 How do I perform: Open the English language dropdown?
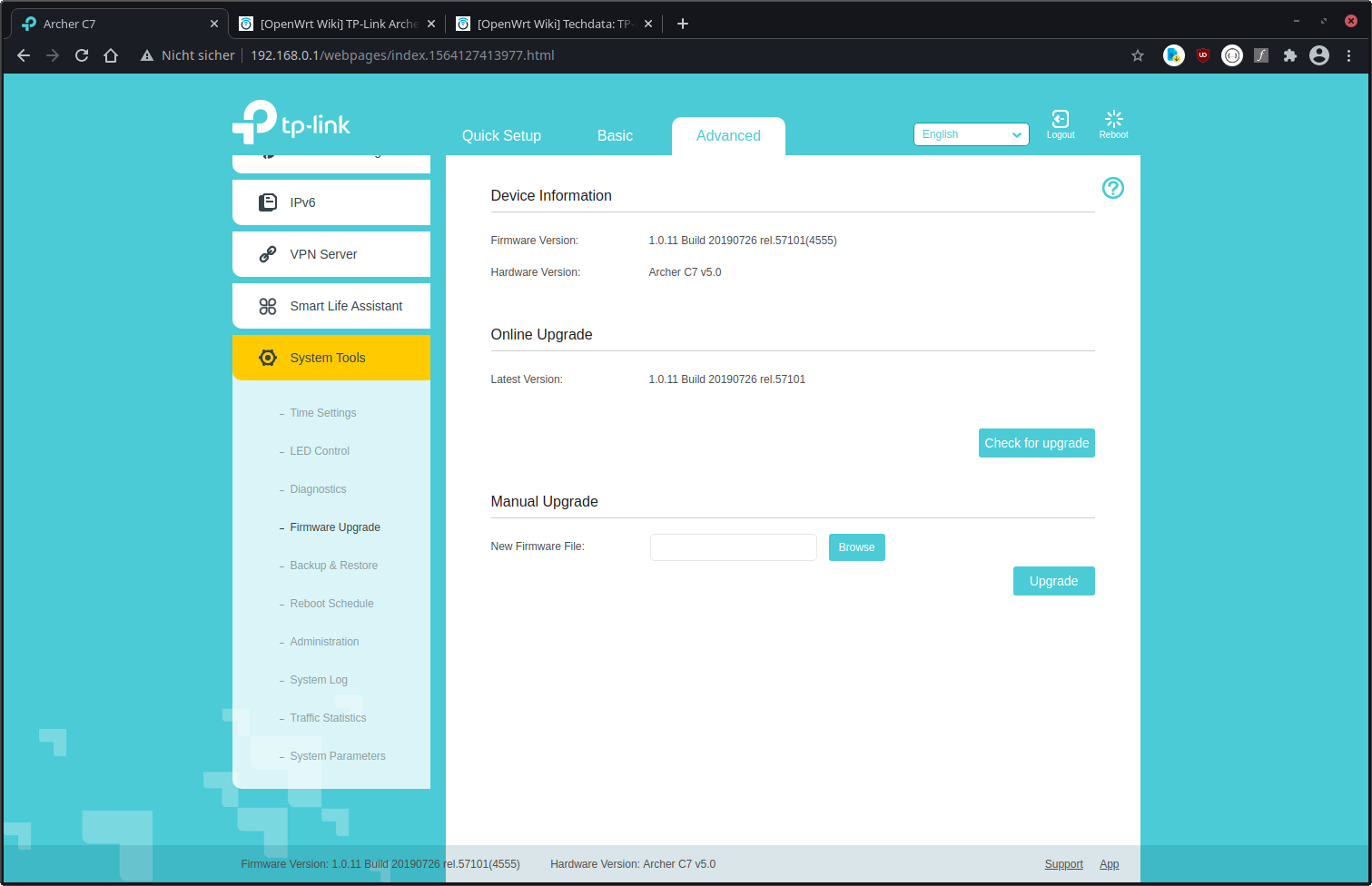point(971,134)
